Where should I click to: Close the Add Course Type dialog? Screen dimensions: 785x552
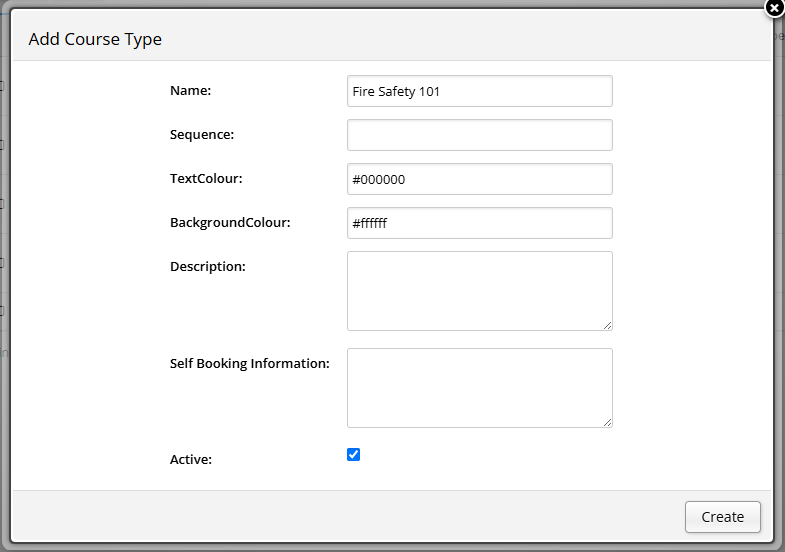click(x=774, y=8)
